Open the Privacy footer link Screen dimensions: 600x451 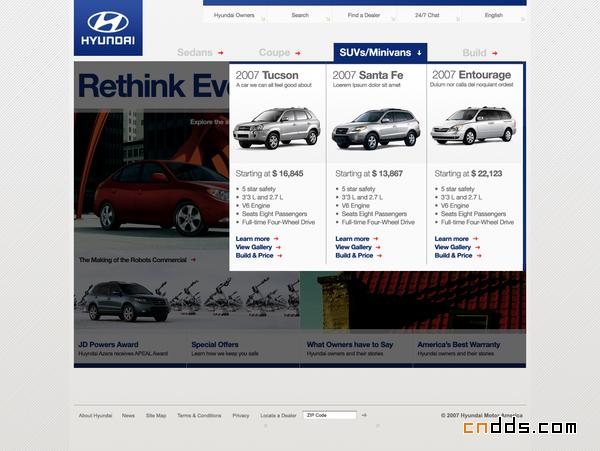[241, 415]
